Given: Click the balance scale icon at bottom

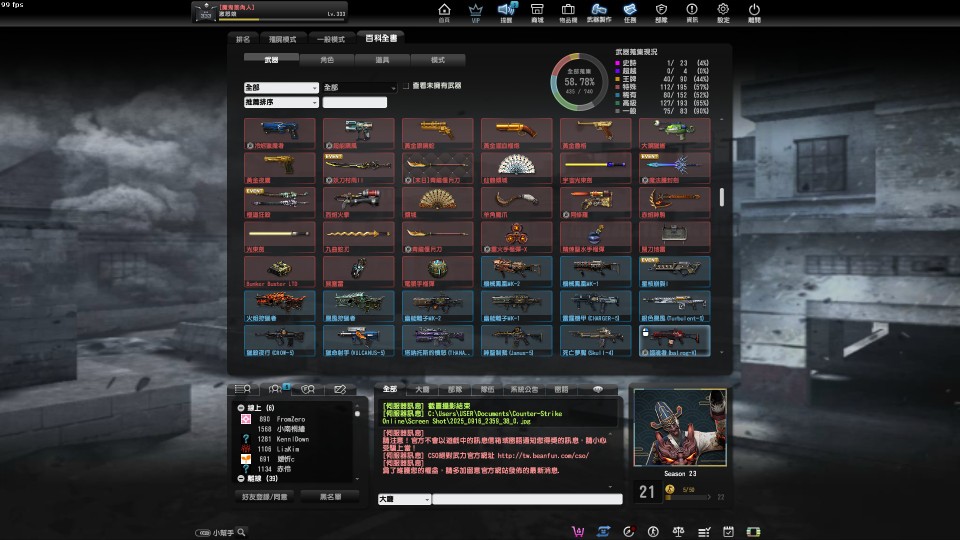Looking at the screenshot, I should point(678,531).
